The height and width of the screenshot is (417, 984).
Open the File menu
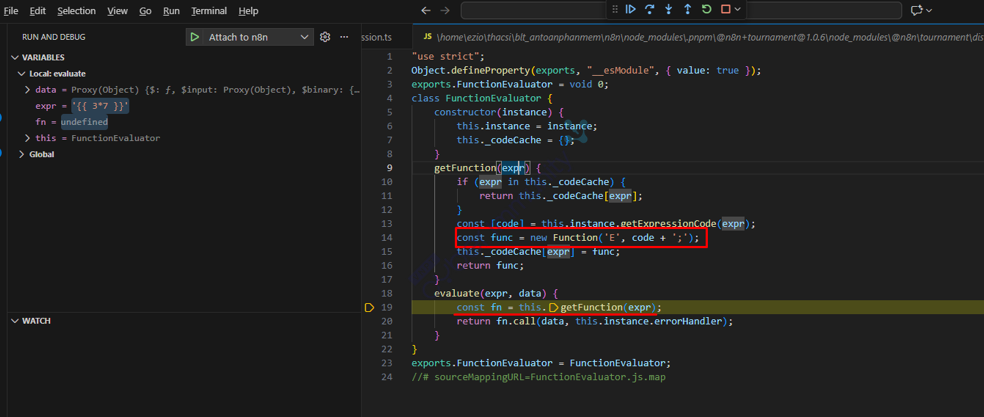[x=11, y=11]
